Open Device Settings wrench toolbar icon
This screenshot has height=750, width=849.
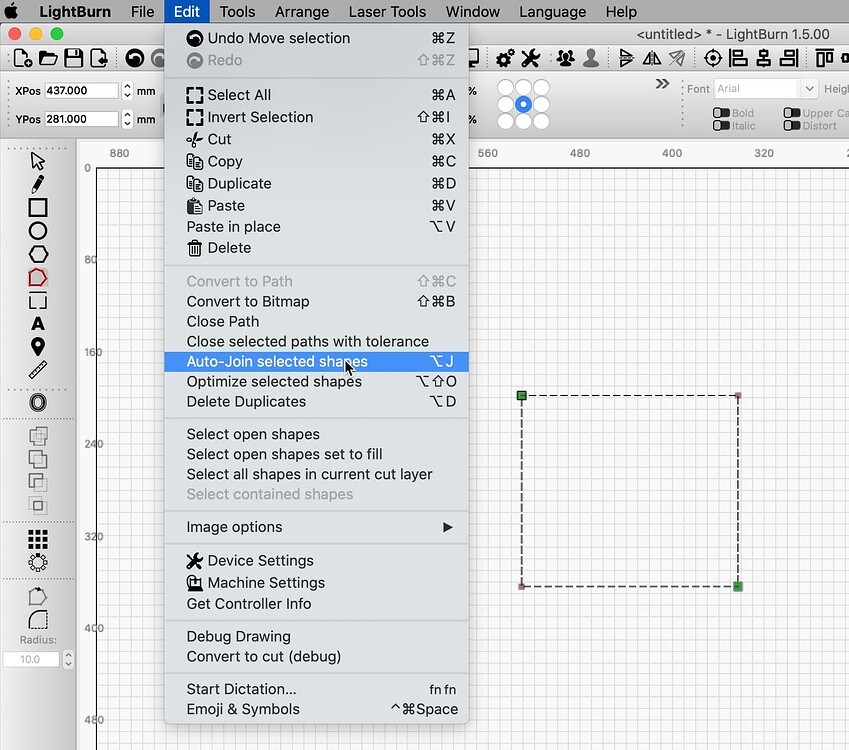pos(531,58)
